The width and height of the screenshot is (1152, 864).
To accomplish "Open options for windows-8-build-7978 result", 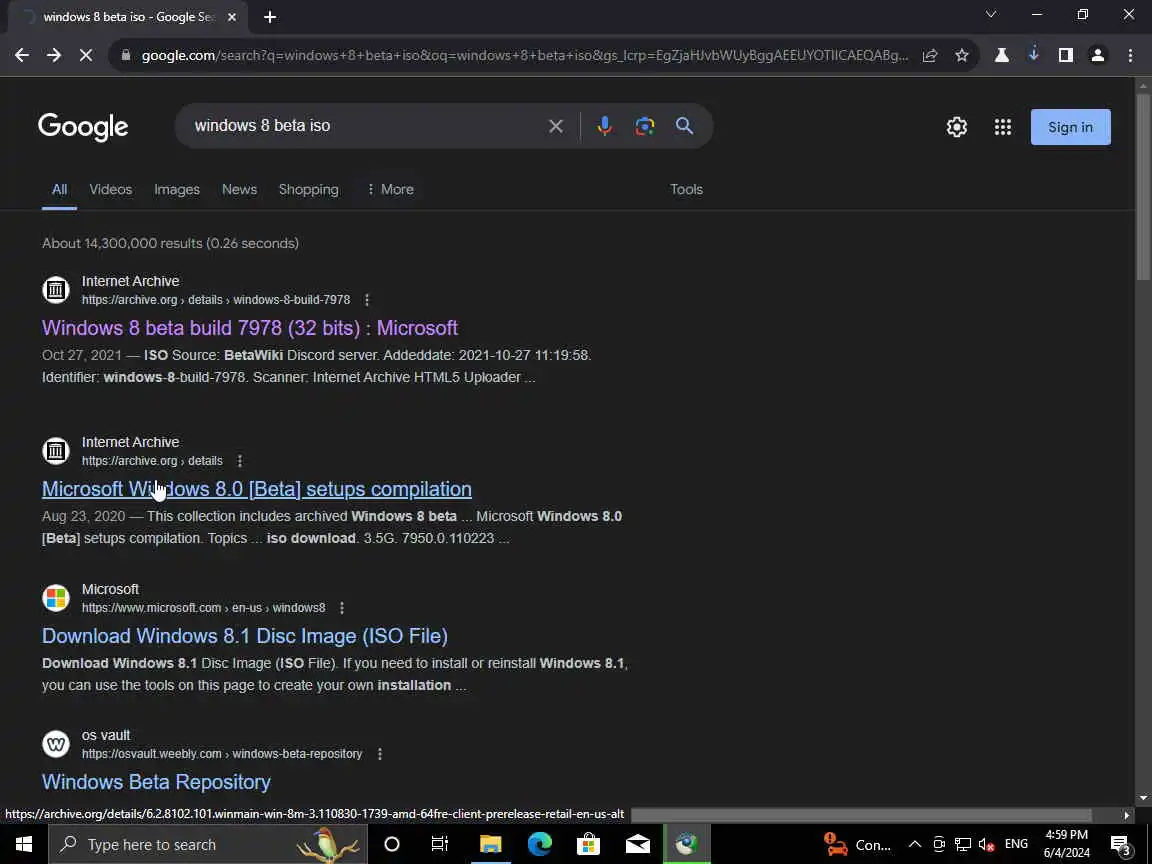I will click(x=367, y=300).
